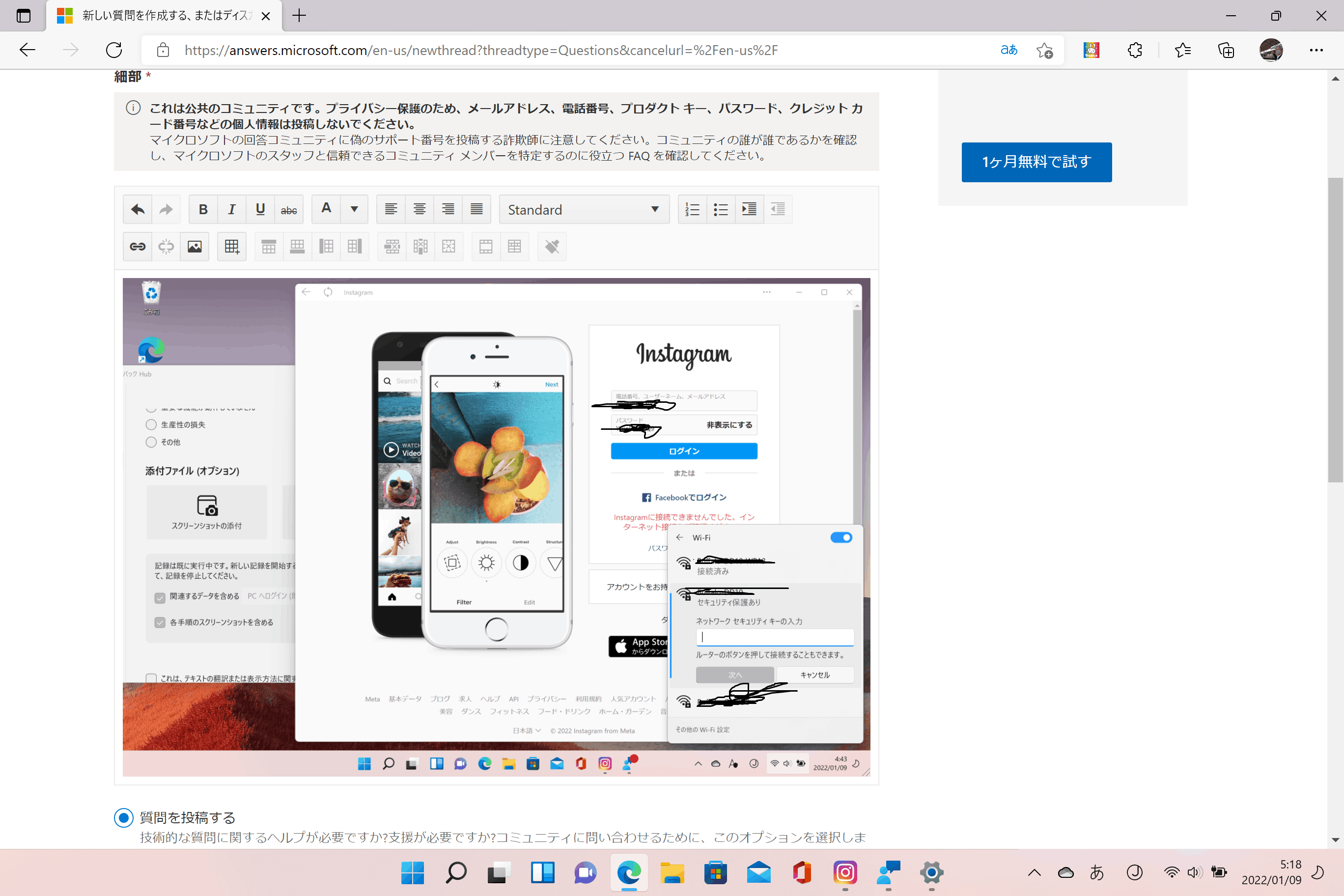Click the editor Redo arrow
This screenshot has width=1344, height=896.
[166, 210]
